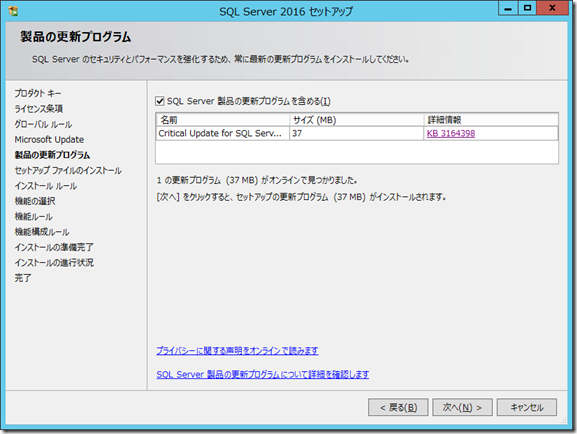Click the 戻る(B) back button
This screenshot has height=434, width=577.
398,407
